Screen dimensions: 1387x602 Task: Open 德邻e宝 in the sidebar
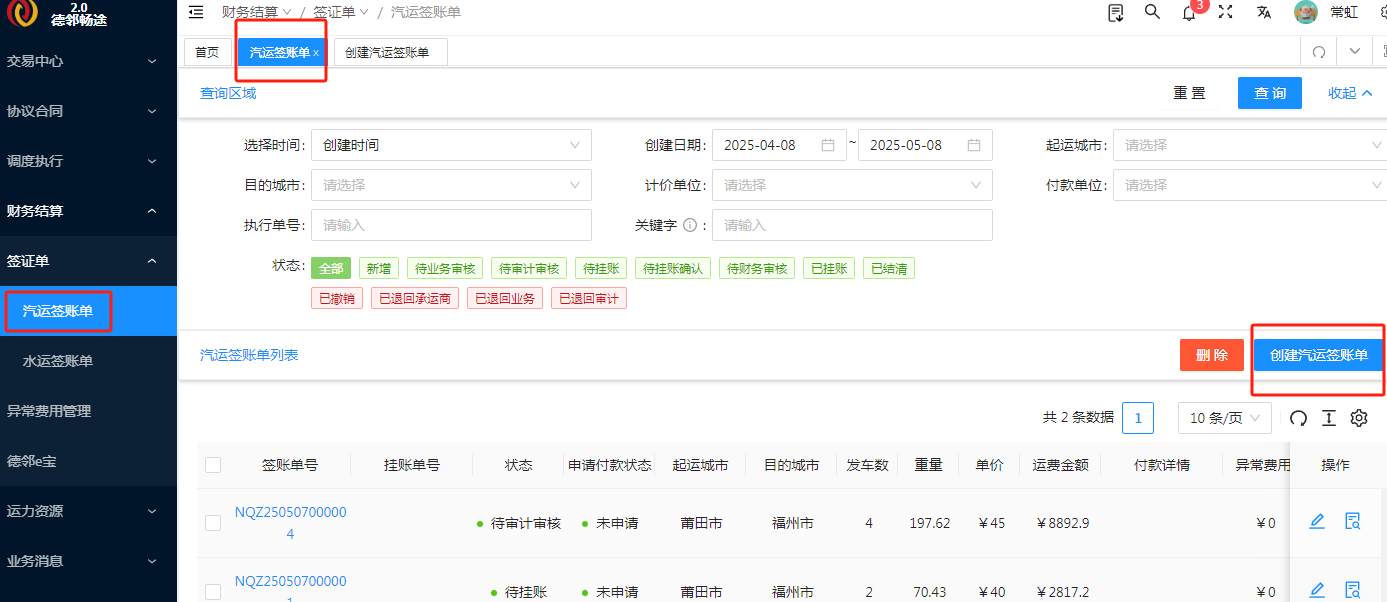coord(88,461)
